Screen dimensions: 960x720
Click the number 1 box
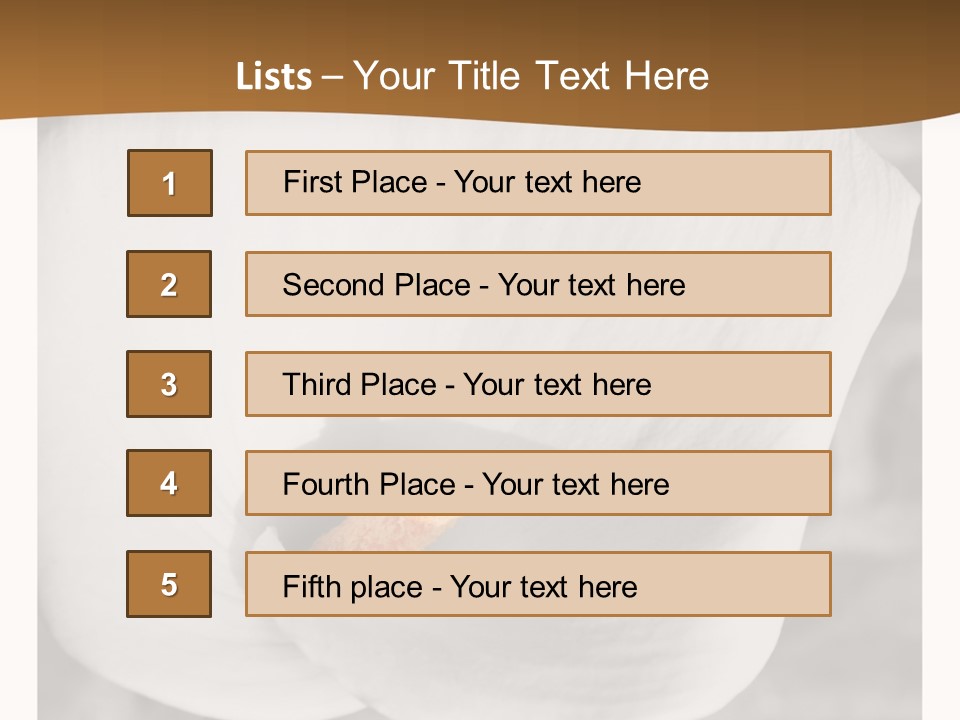pyautogui.click(x=170, y=183)
